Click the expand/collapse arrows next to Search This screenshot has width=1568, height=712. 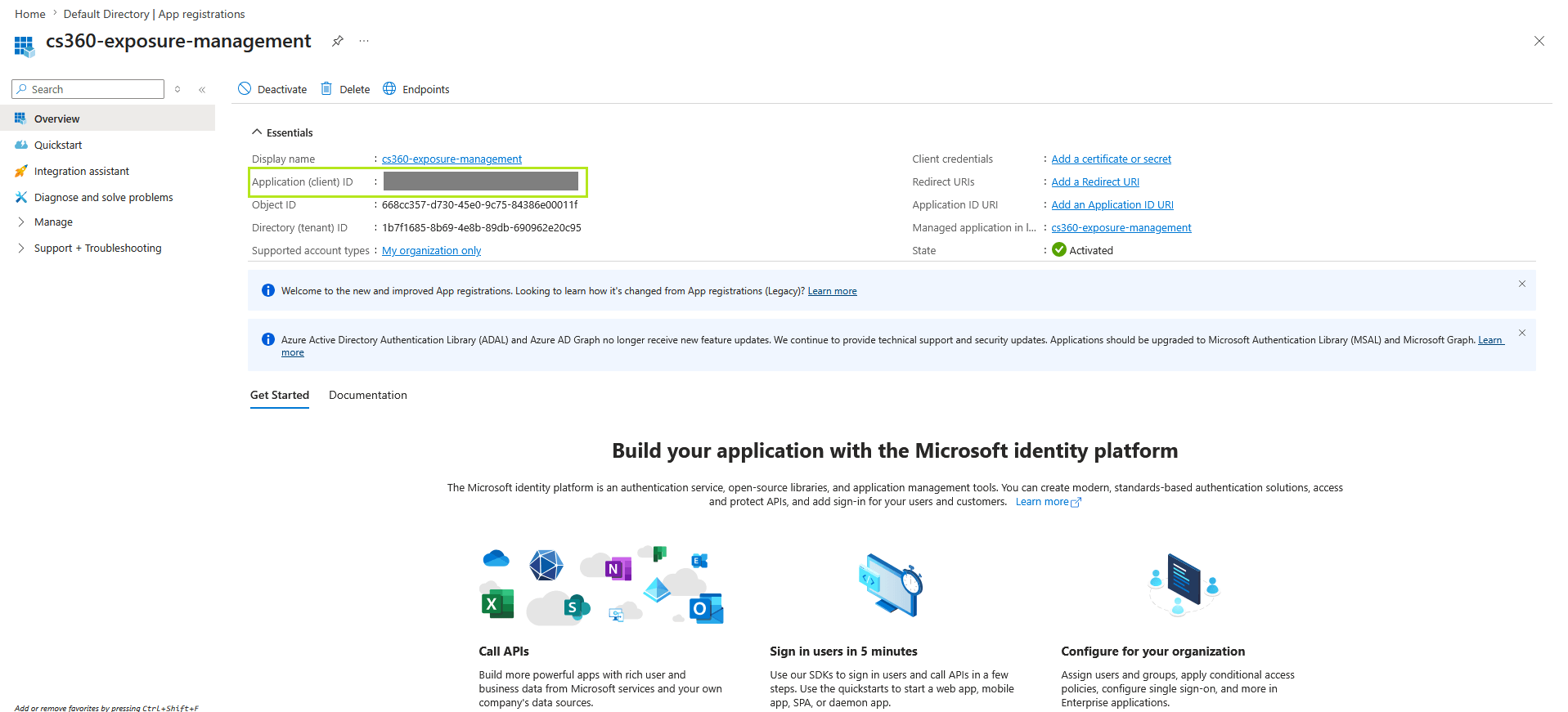[x=177, y=89]
